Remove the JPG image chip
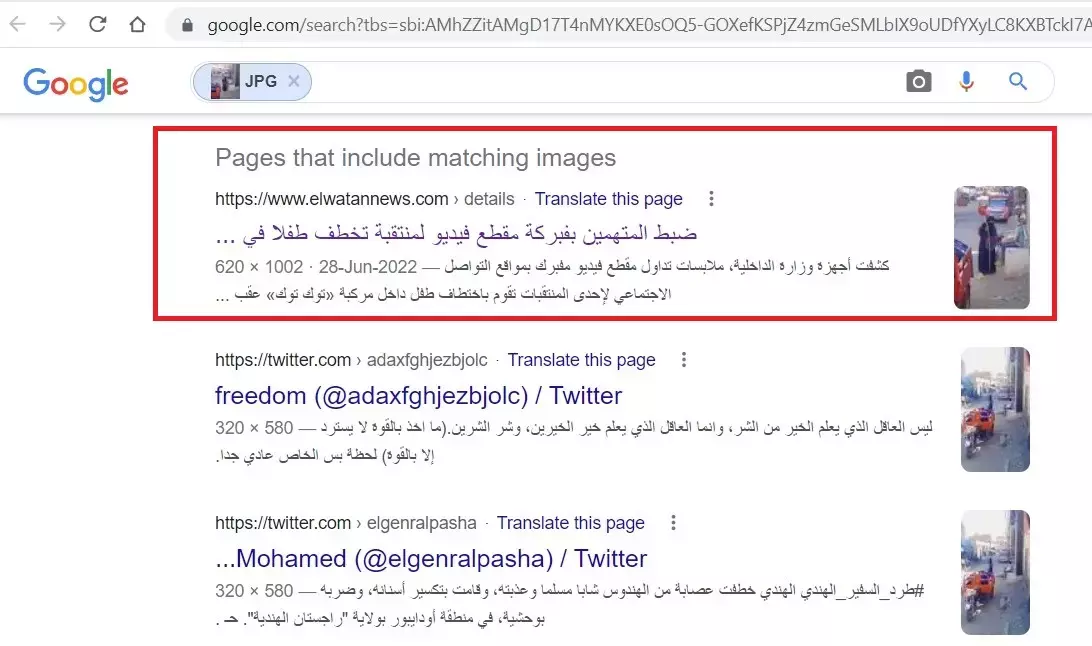The height and width of the screenshot is (646, 1092). (294, 81)
